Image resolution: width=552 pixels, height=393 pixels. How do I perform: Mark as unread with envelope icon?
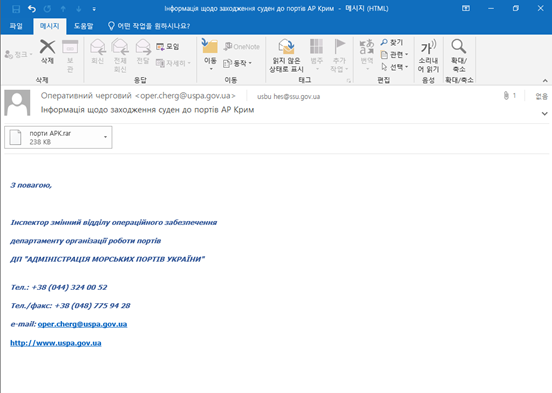(287, 56)
